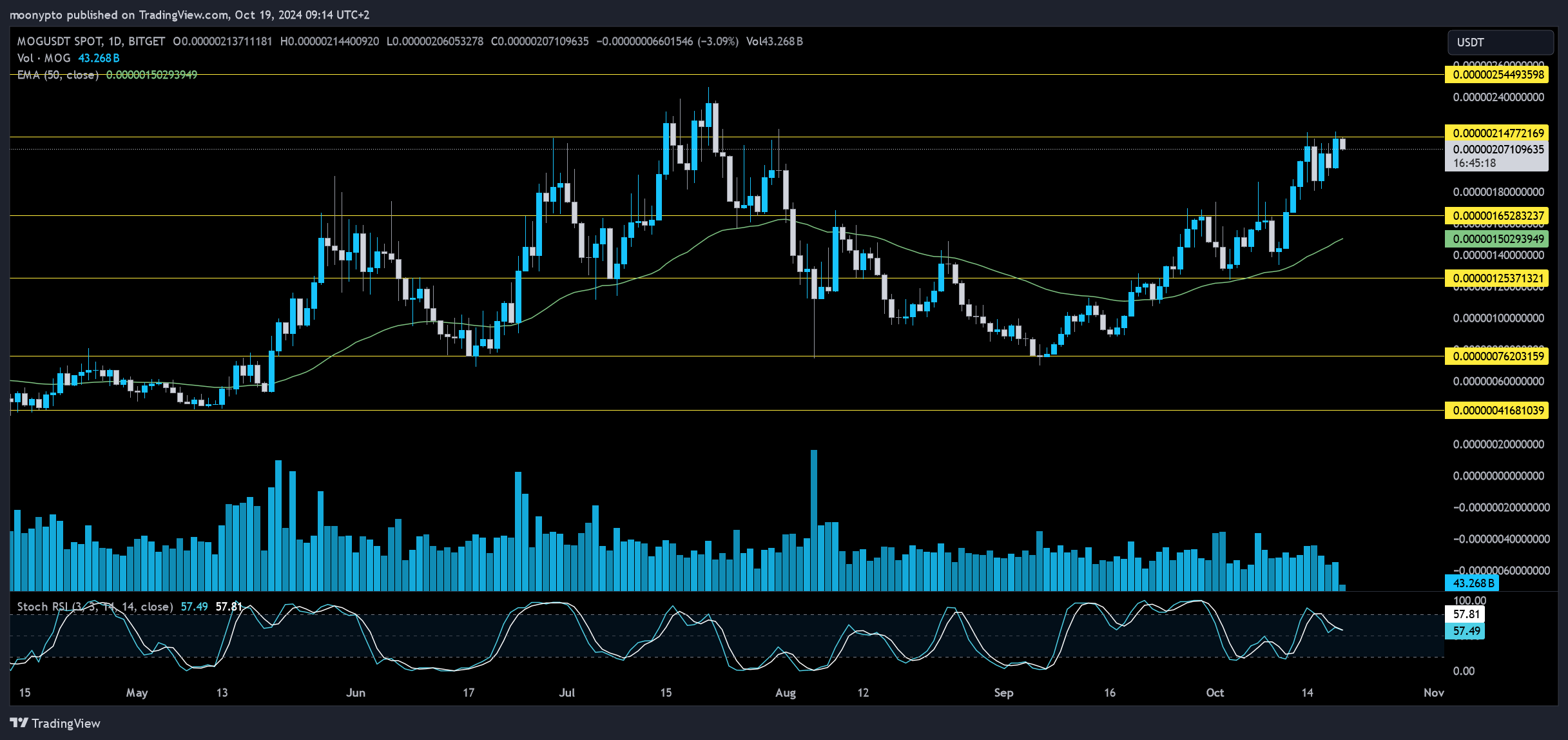Click the Stoch RSI 57.81 axis label

click(1466, 614)
